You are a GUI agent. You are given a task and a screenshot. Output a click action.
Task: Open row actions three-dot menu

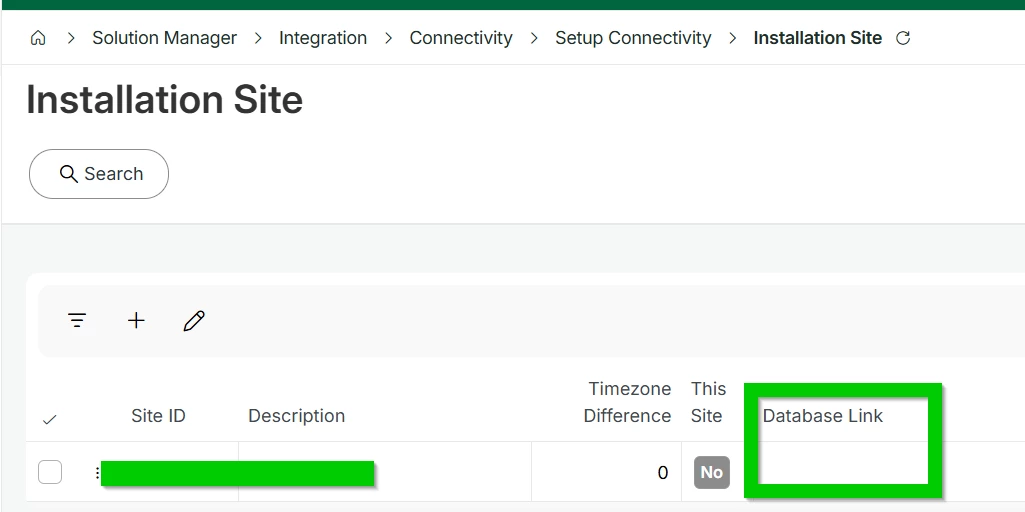point(97,472)
